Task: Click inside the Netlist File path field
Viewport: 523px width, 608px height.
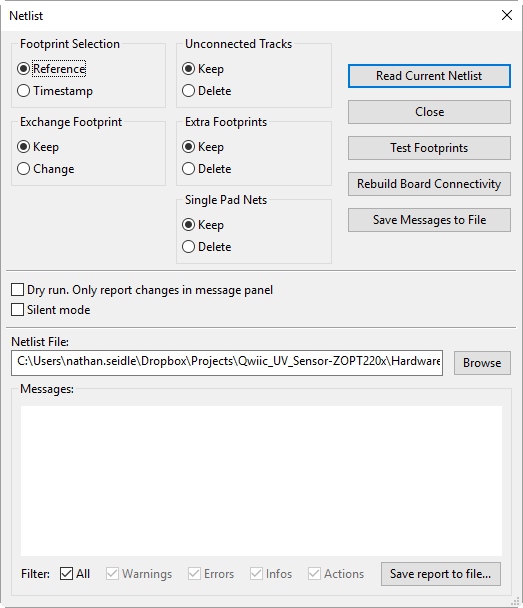Action: tap(227, 363)
